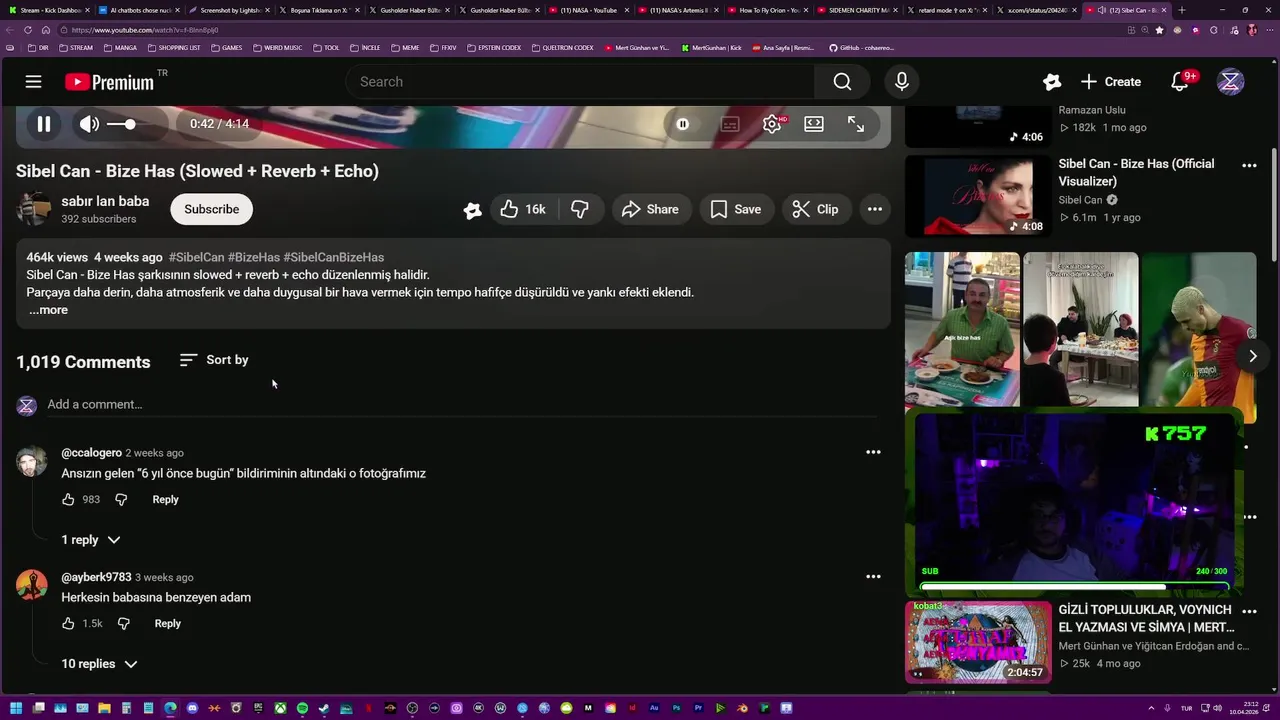Switch the player to theater mode
The width and height of the screenshot is (1280, 720).
coord(814,124)
